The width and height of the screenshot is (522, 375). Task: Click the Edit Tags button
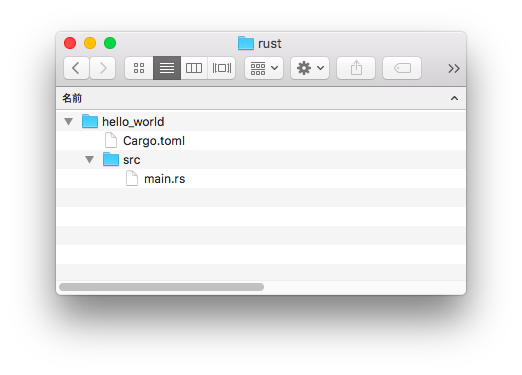pyautogui.click(x=402, y=68)
